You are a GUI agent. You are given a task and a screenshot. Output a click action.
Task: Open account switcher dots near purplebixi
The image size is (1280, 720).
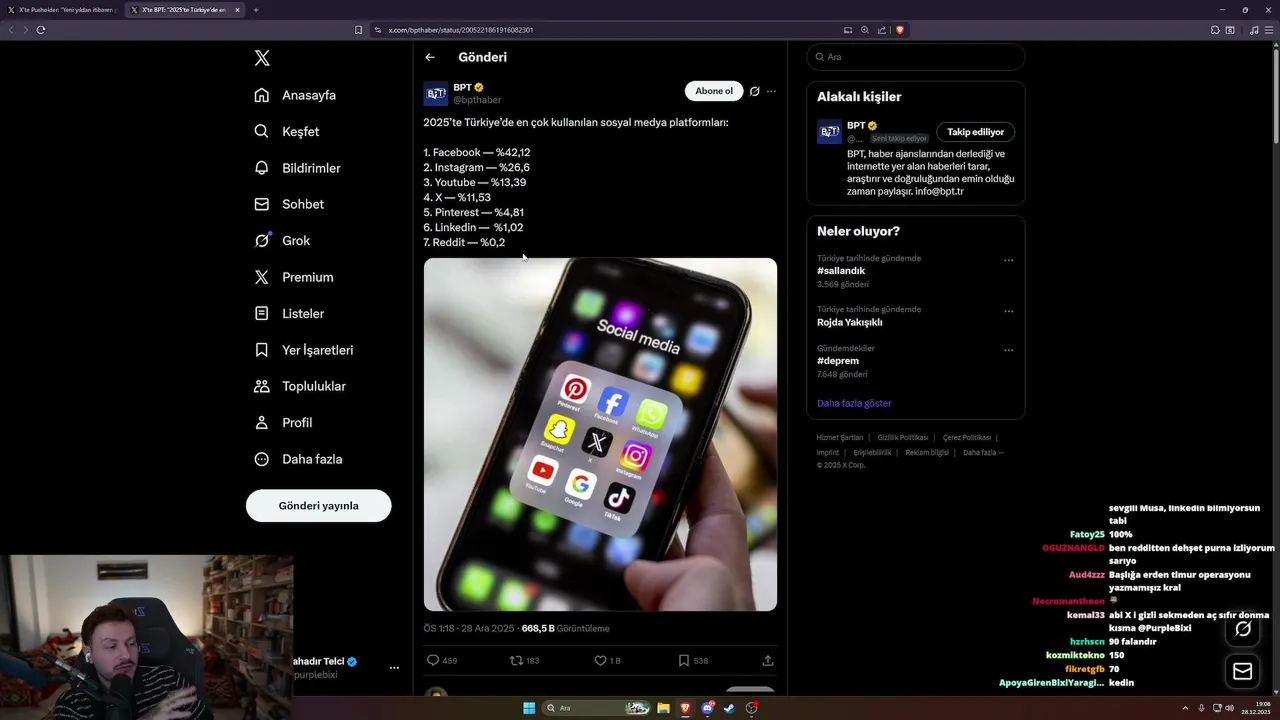point(394,667)
